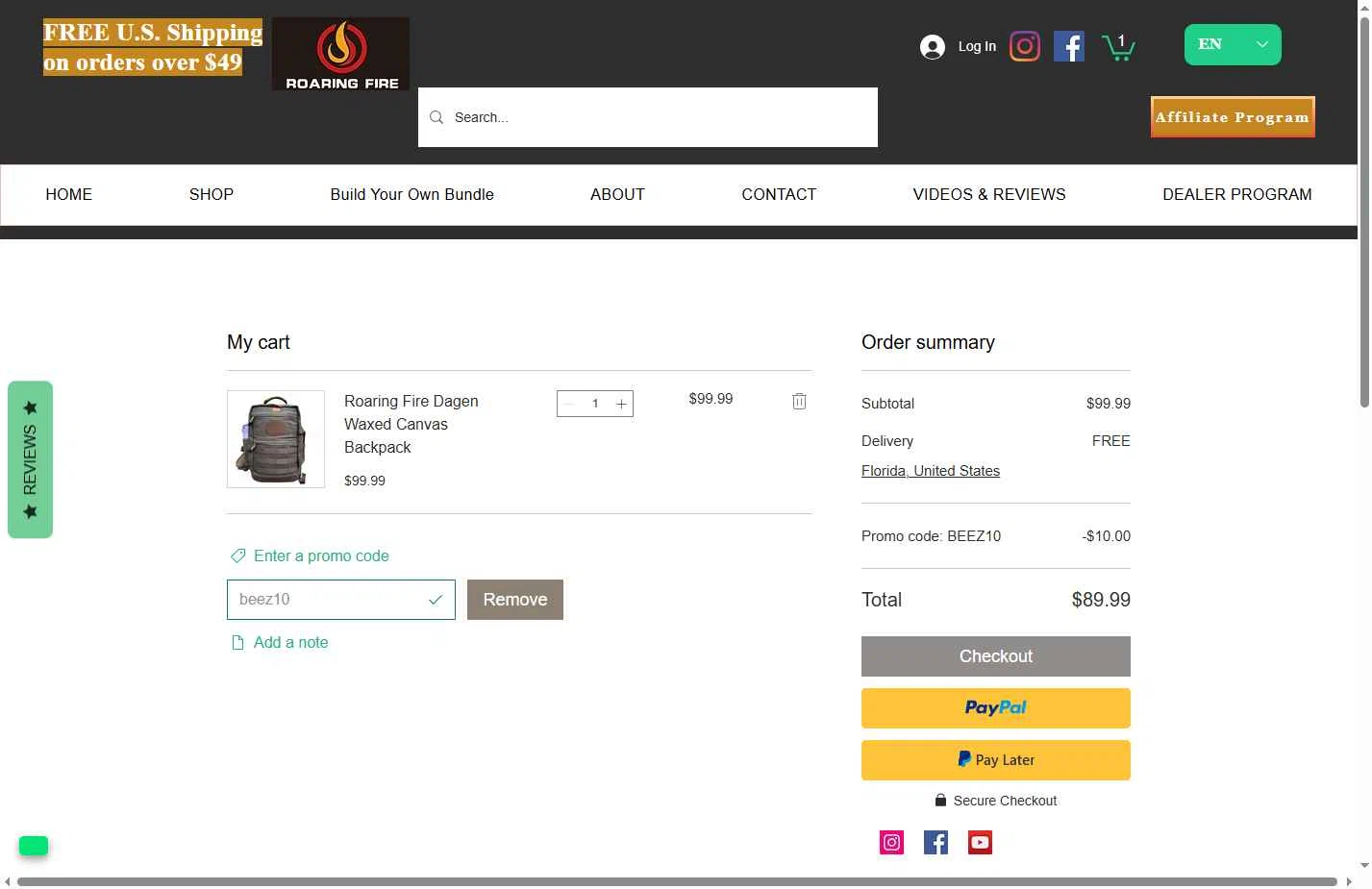
Task: Decrease backpack quantity with the minus button
Action: click(569, 404)
